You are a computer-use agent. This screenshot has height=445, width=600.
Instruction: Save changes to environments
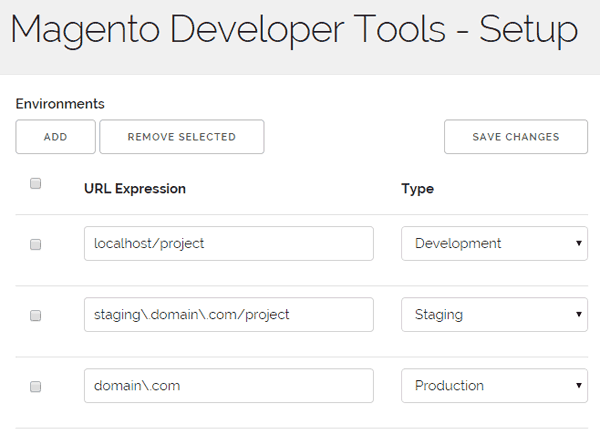[x=516, y=137]
